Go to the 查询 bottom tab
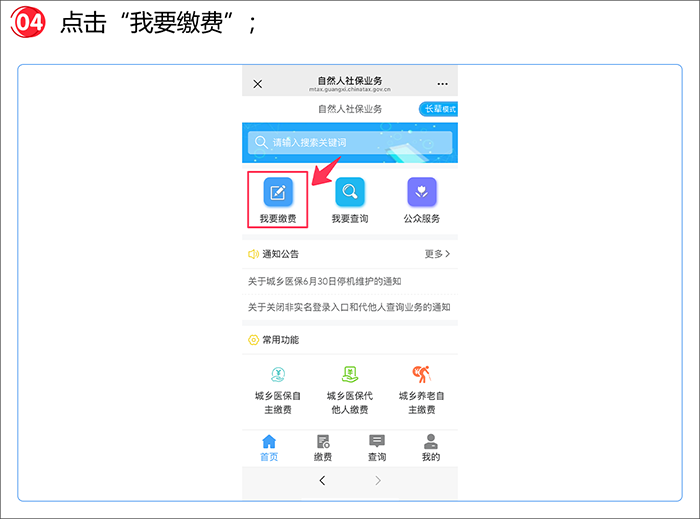Image resolution: width=700 pixels, height=519 pixels. 376,447
